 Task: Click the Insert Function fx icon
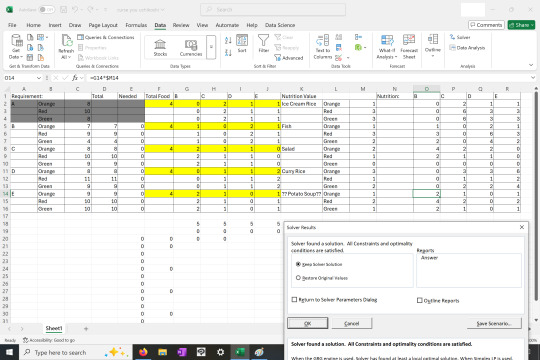[x=75, y=78]
